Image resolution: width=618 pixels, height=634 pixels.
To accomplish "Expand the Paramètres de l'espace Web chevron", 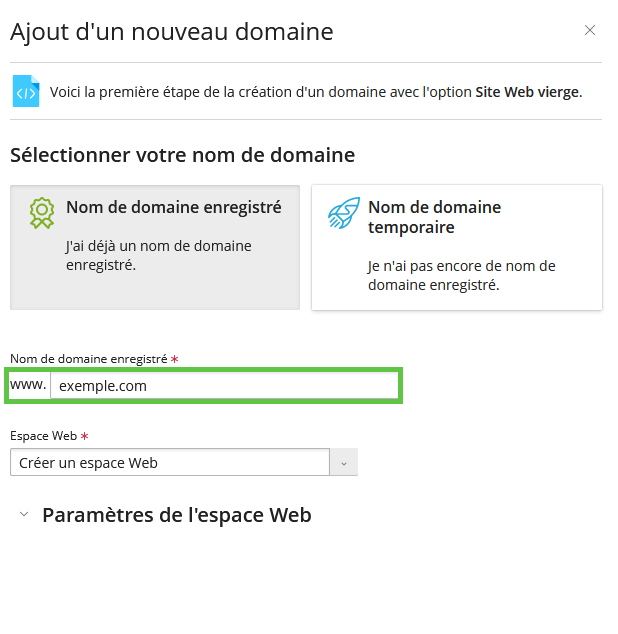I will click(24, 514).
